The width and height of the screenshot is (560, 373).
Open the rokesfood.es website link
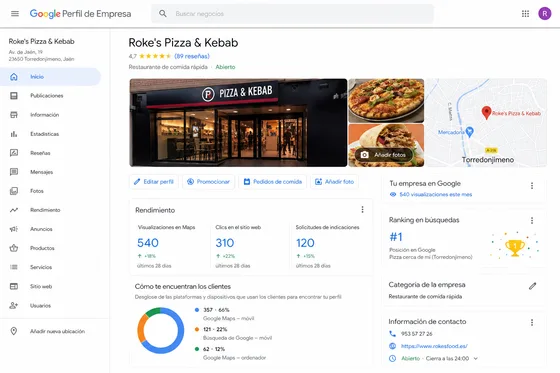(x=434, y=346)
